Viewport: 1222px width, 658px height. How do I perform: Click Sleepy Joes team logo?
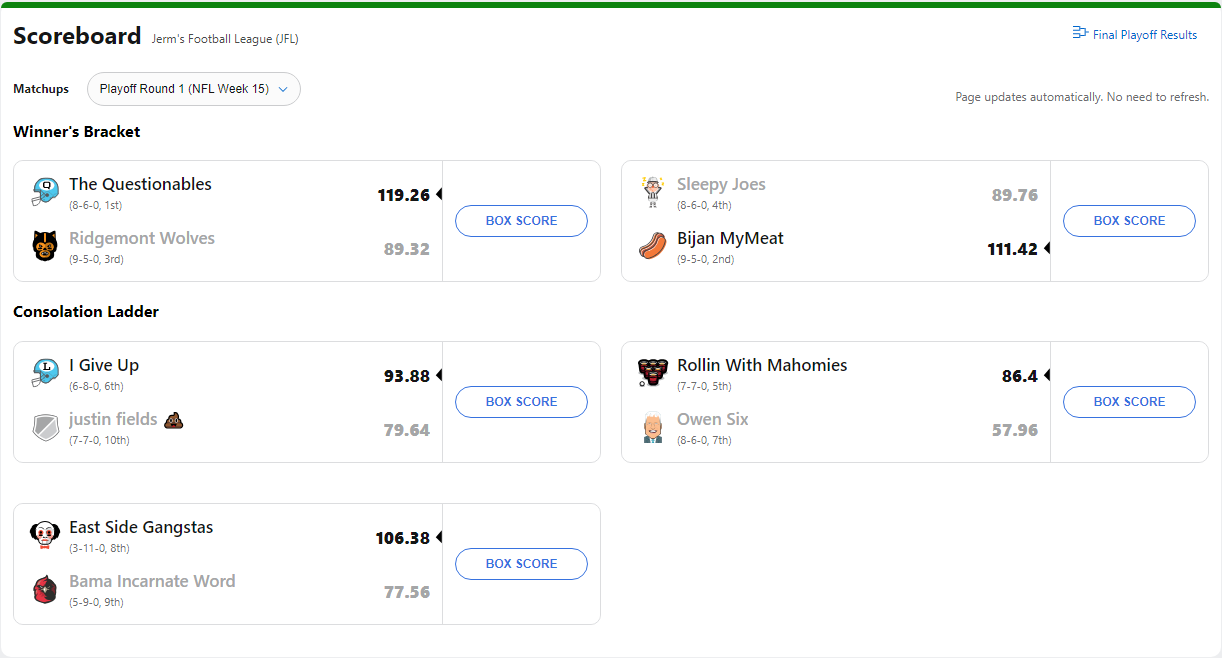(653, 192)
